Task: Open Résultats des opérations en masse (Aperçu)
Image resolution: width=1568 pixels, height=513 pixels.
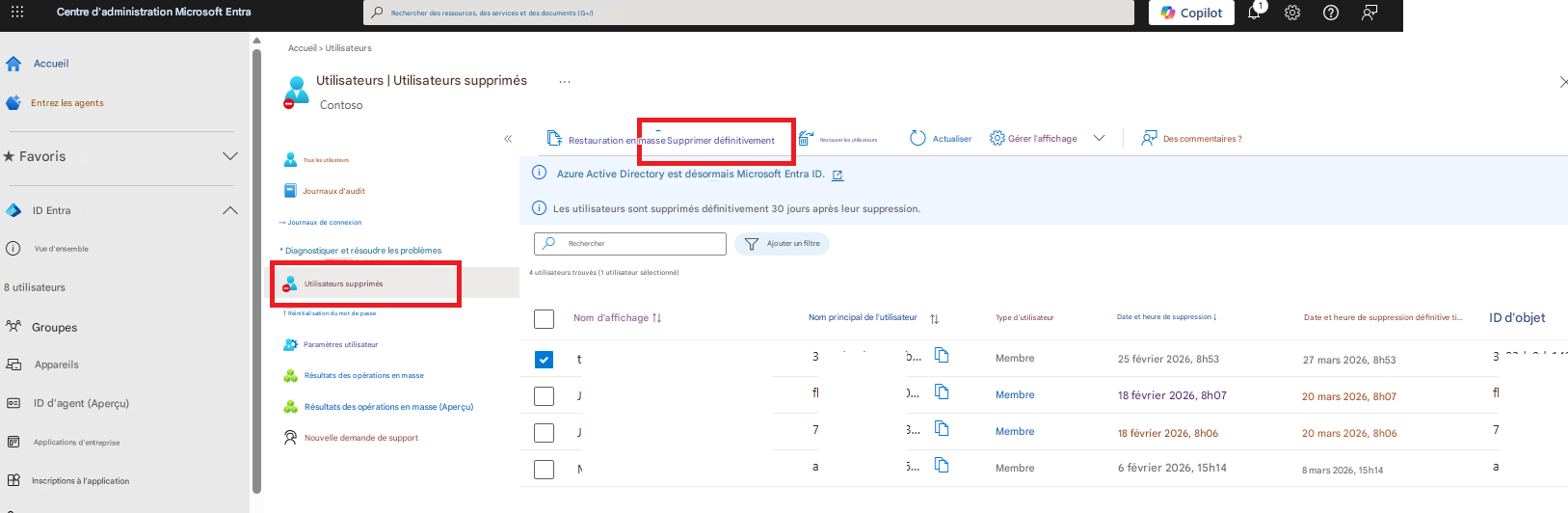Action: click(388, 407)
